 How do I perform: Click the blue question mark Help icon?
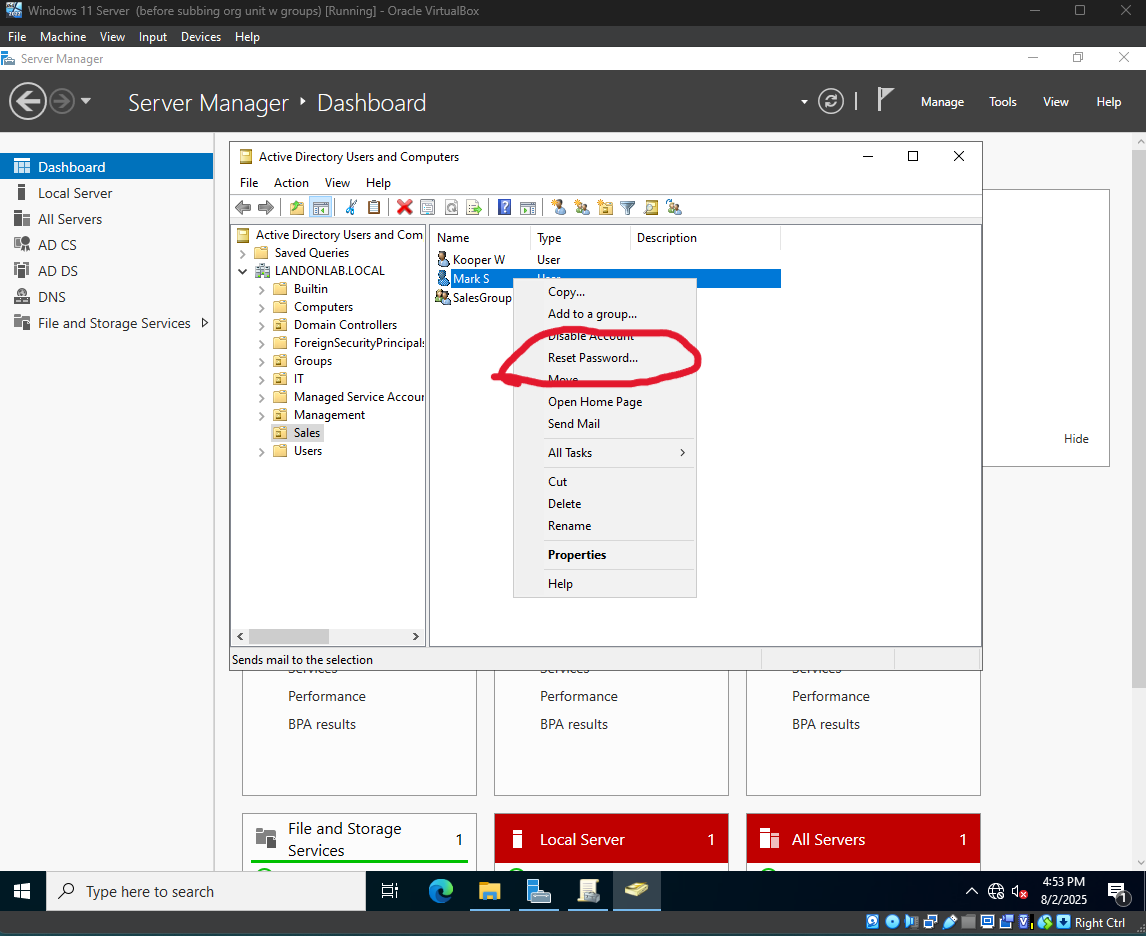click(504, 208)
